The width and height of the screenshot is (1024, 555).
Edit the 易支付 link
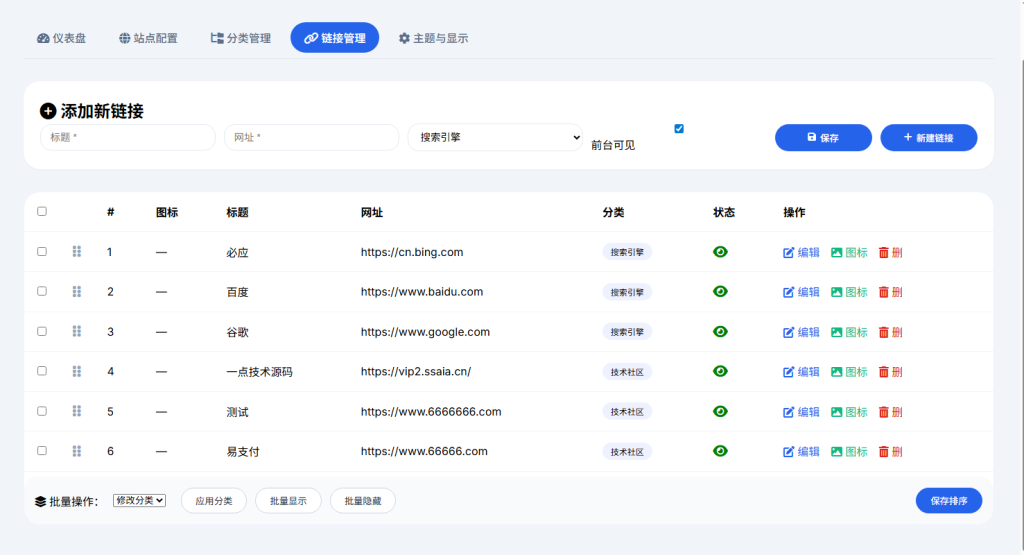801,451
